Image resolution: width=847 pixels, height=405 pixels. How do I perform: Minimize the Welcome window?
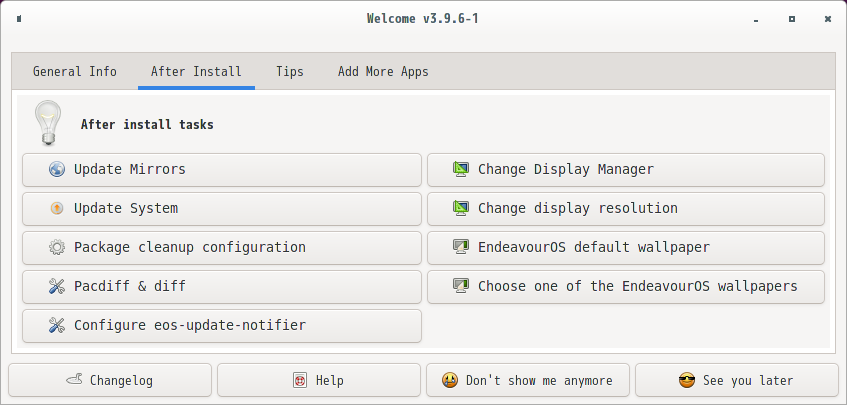pyautogui.click(x=756, y=19)
